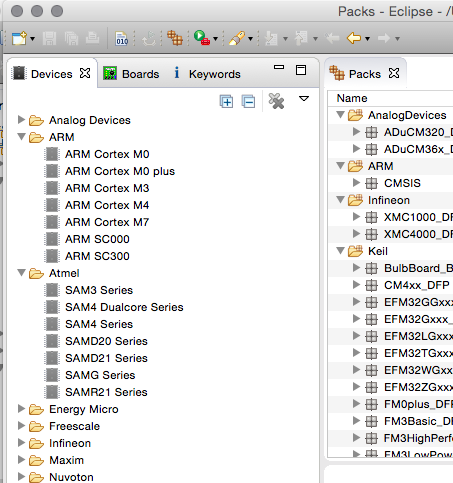Image resolution: width=453 pixels, height=483 pixels.
Task: Launch the Debug run toolbar icon
Action: click(x=202, y=38)
